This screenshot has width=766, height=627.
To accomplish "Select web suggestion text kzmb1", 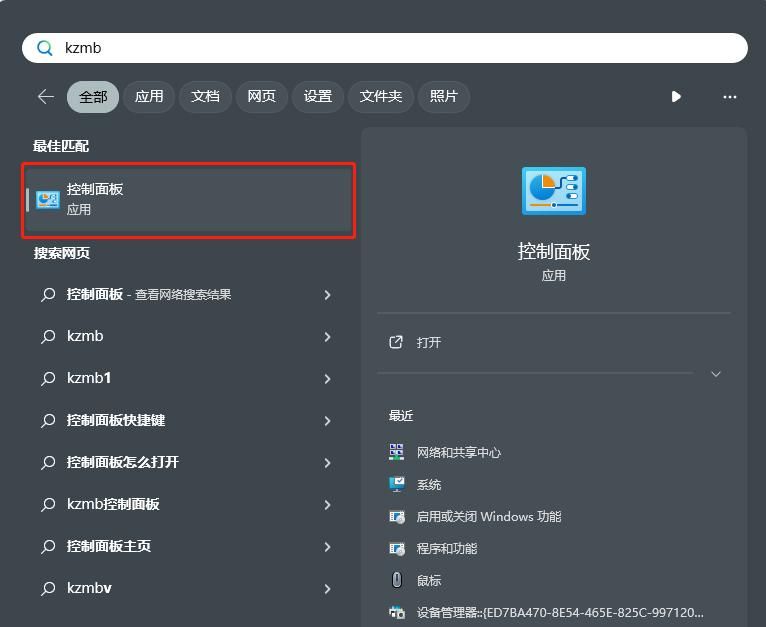I will [89, 378].
